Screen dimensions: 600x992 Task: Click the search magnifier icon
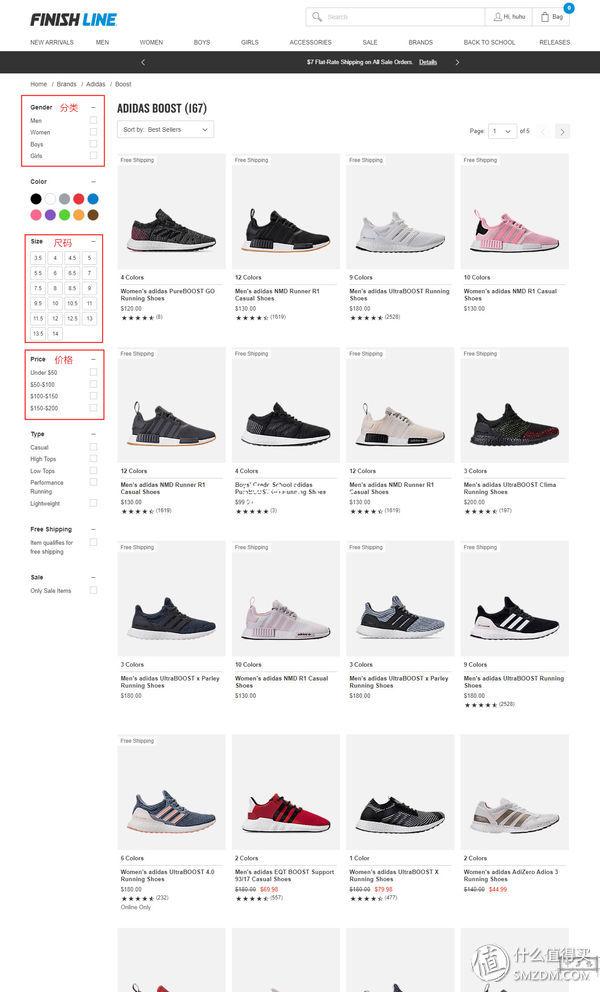(317, 16)
